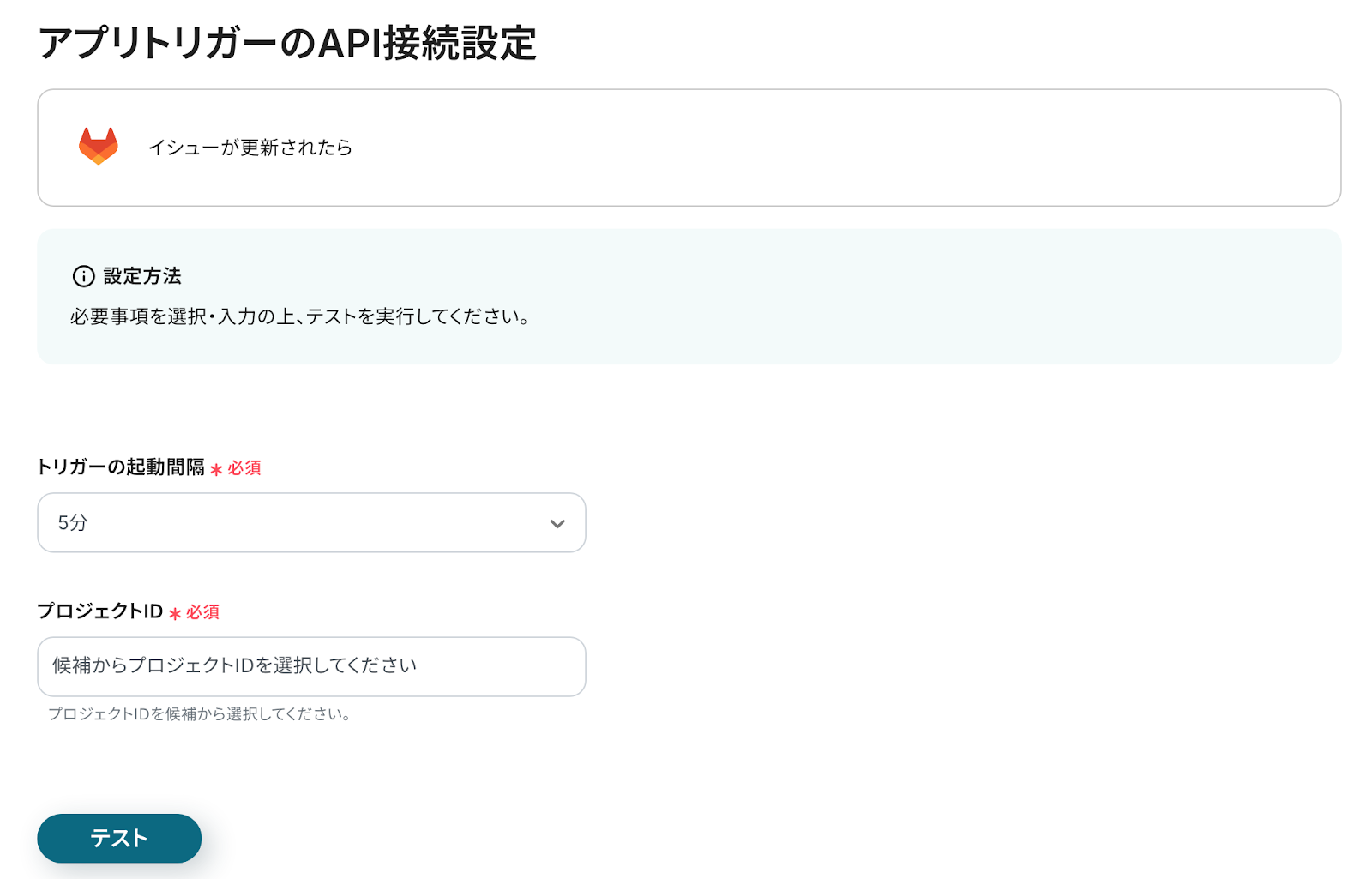Click the info circle icon beside 設定方法
Viewport: 1372px width, 879px height.
tap(83, 276)
